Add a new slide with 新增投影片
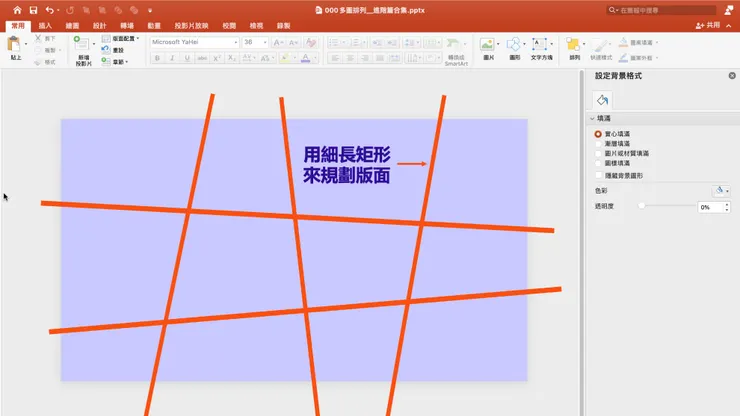The image size is (740, 416). pyautogui.click(x=83, y=51)
